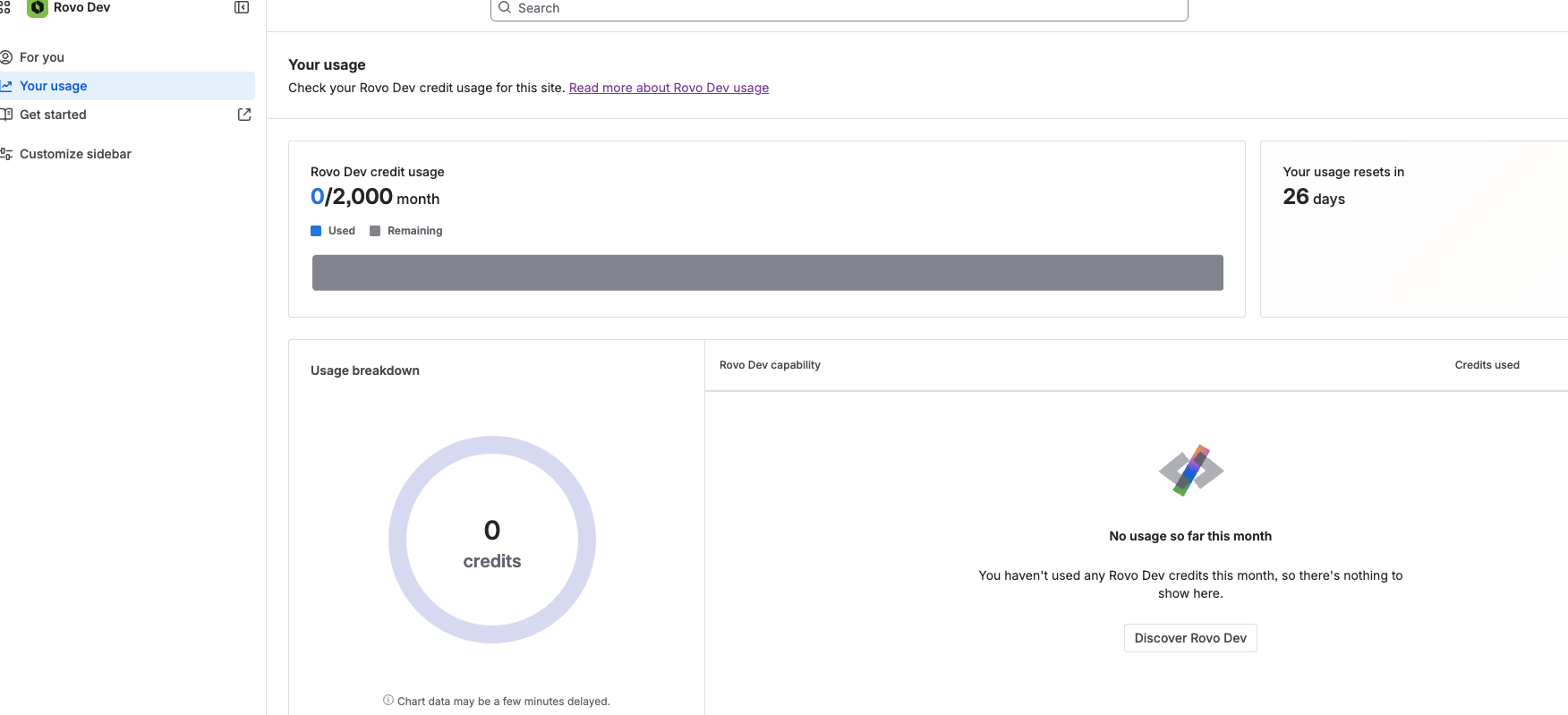Click the 0/2,000 month usage value
Viewport: 1568px width, 715px height.
(x=375, y=197)
